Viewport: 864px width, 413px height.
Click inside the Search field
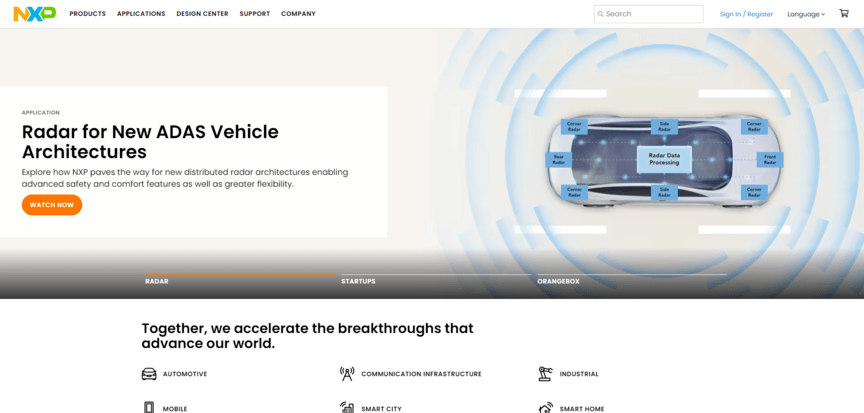coord(649,14)
